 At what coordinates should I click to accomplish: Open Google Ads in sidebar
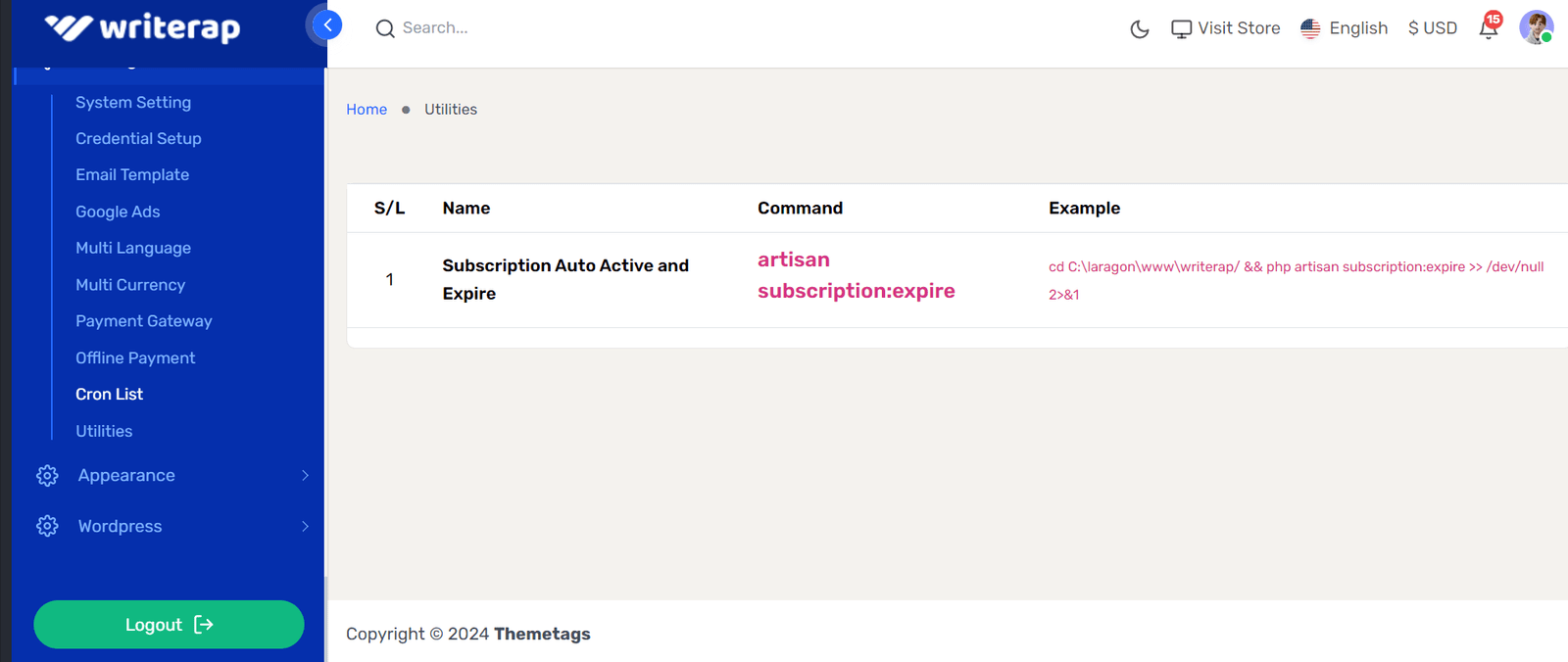[x=118, y=212]
